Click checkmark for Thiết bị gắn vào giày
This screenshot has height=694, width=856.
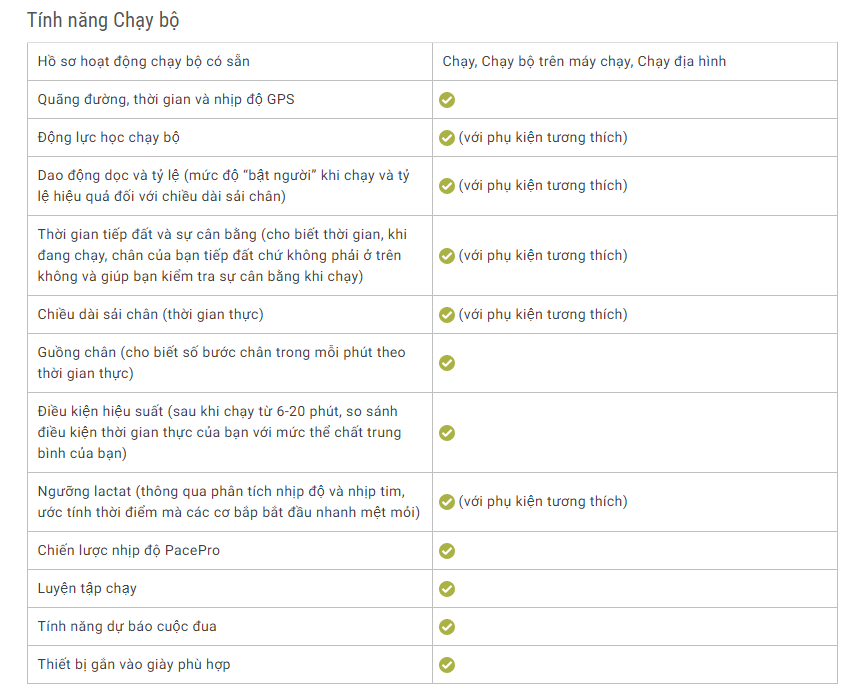pyautogui.click(x=447, y=665)
